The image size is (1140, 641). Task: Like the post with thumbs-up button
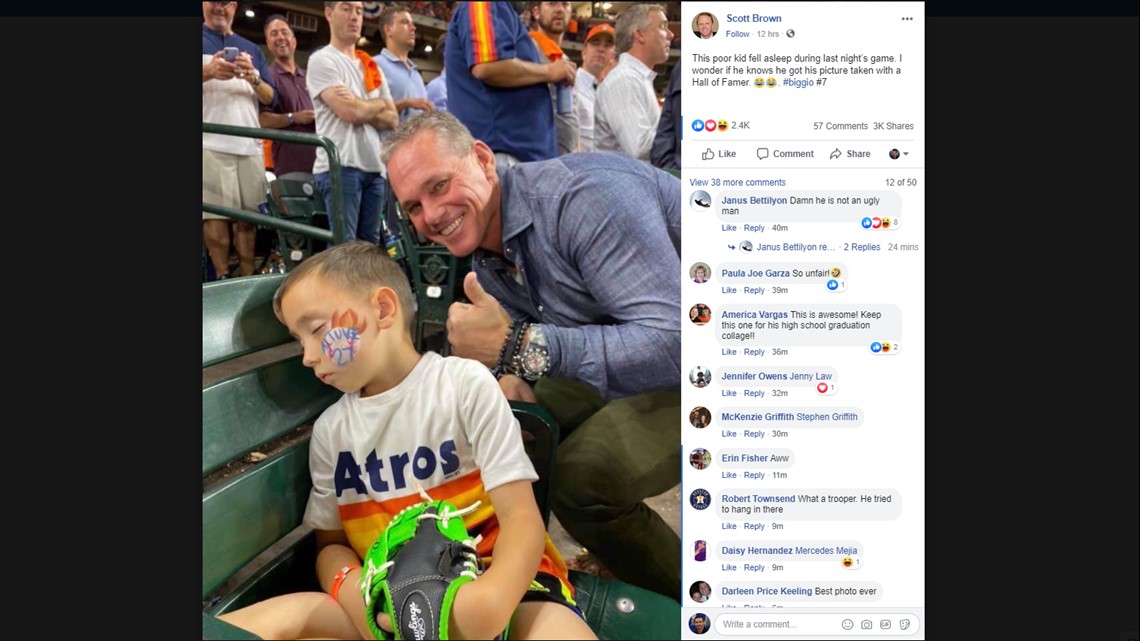pyautogui.click(x=719, y=154)
